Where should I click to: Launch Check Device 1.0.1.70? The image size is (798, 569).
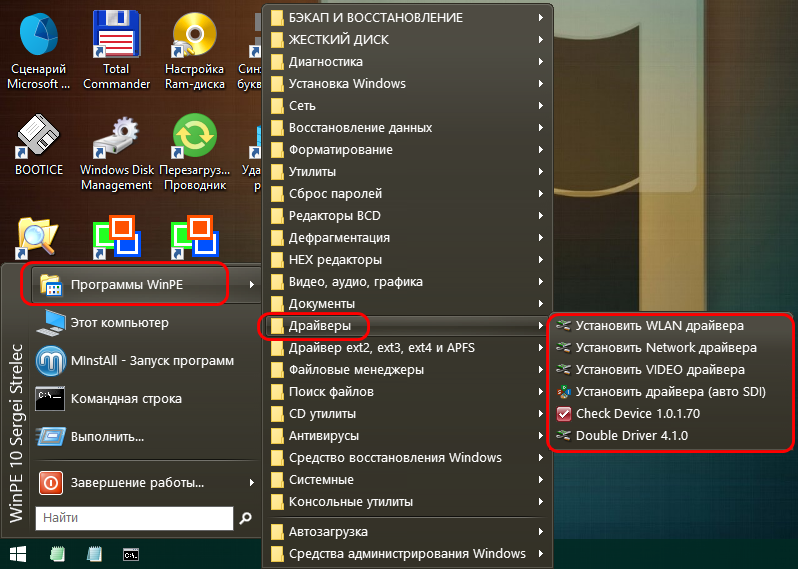click(670, 414)
